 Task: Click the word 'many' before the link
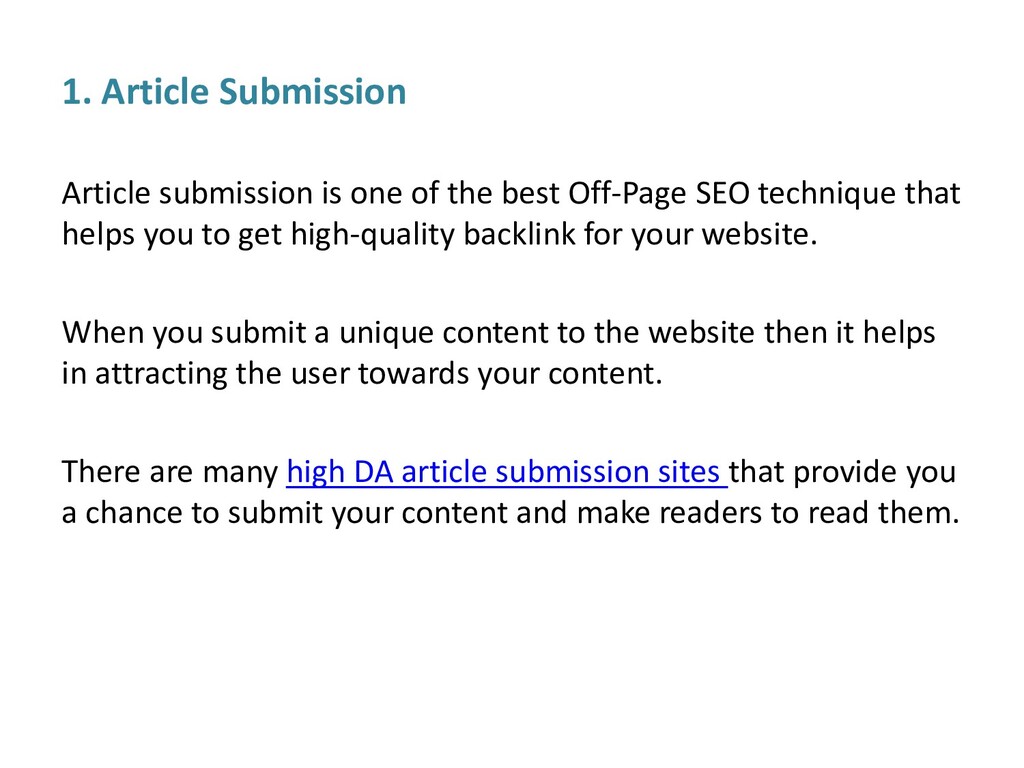pyautogui.click(x=240, y=473)
